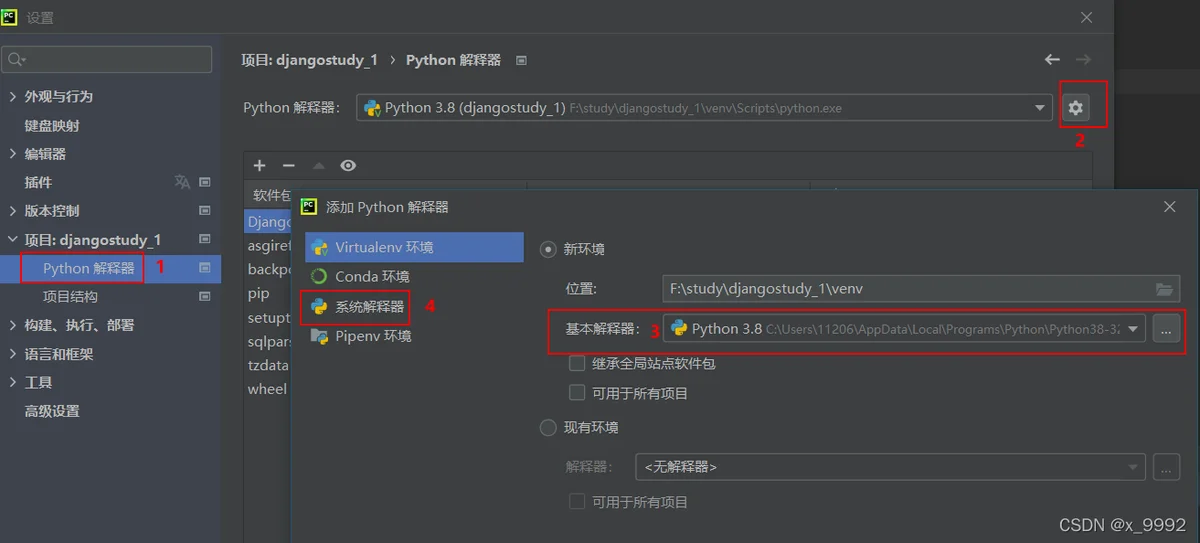This screenshot has width=1200, height=543.
Task: Select Virtualenv 环境 in the interpreter list
Action: [x=414, y=247]
